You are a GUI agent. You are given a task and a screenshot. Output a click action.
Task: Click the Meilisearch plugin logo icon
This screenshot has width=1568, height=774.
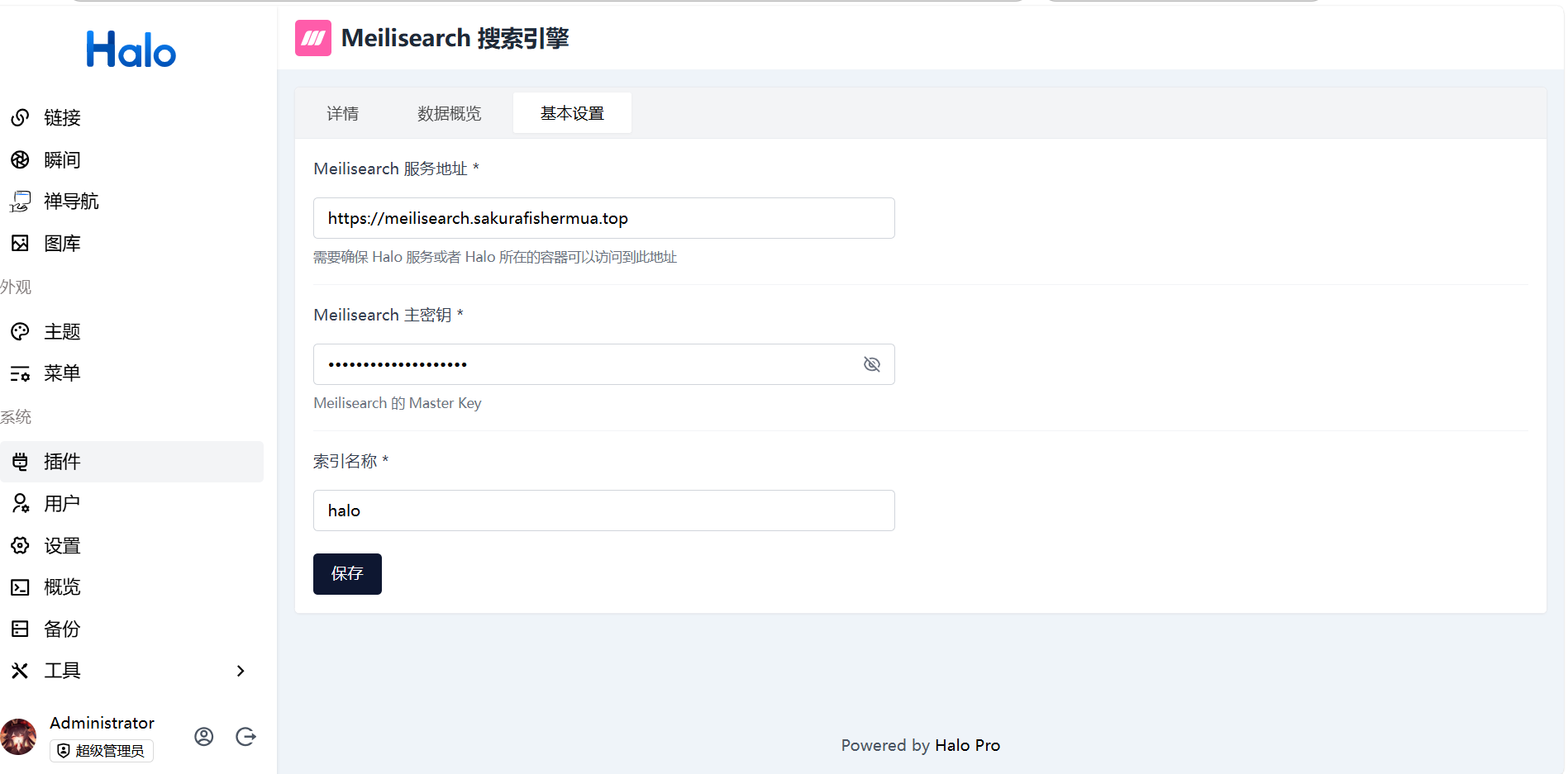click(313, 38)
